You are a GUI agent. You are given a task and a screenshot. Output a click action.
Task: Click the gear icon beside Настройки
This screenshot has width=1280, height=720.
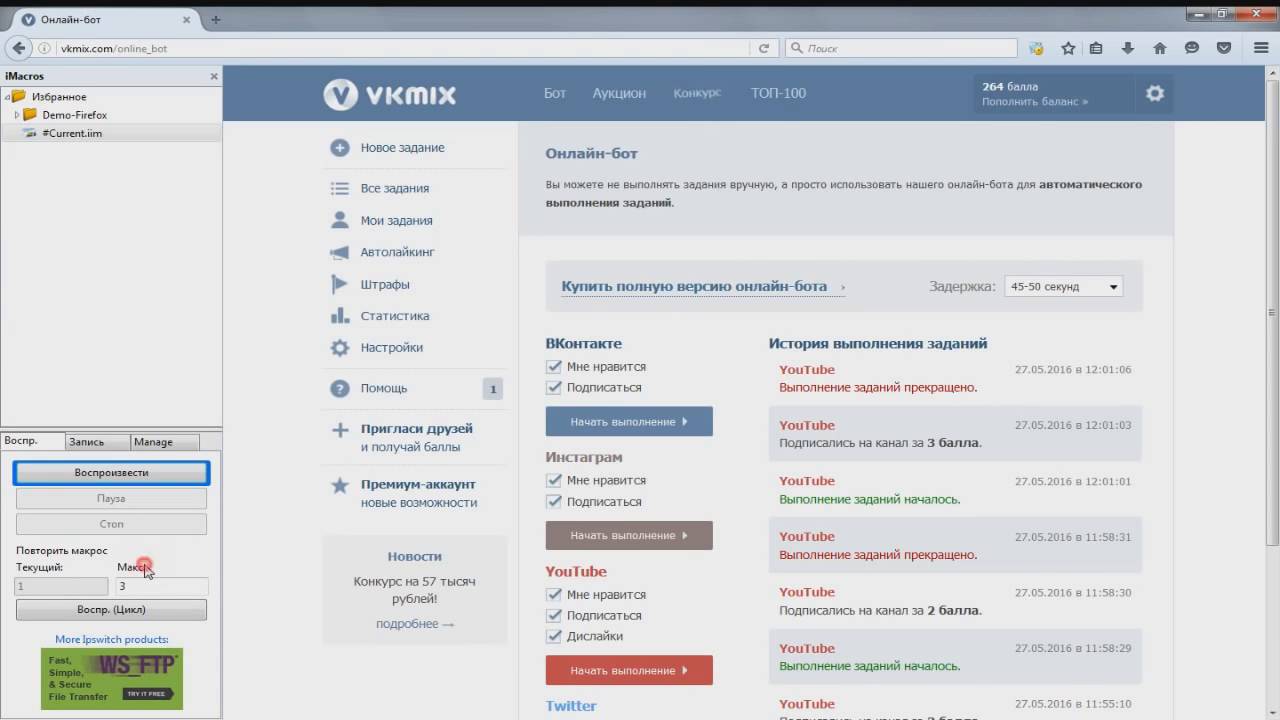coord(340,348)
